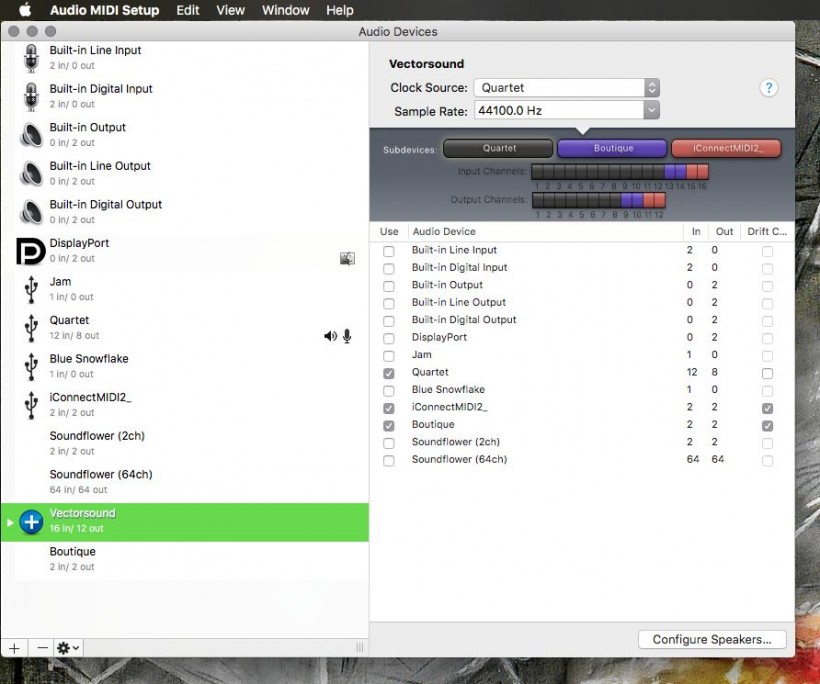Click the sidebar resize handle at the bottom

(360, 648)
